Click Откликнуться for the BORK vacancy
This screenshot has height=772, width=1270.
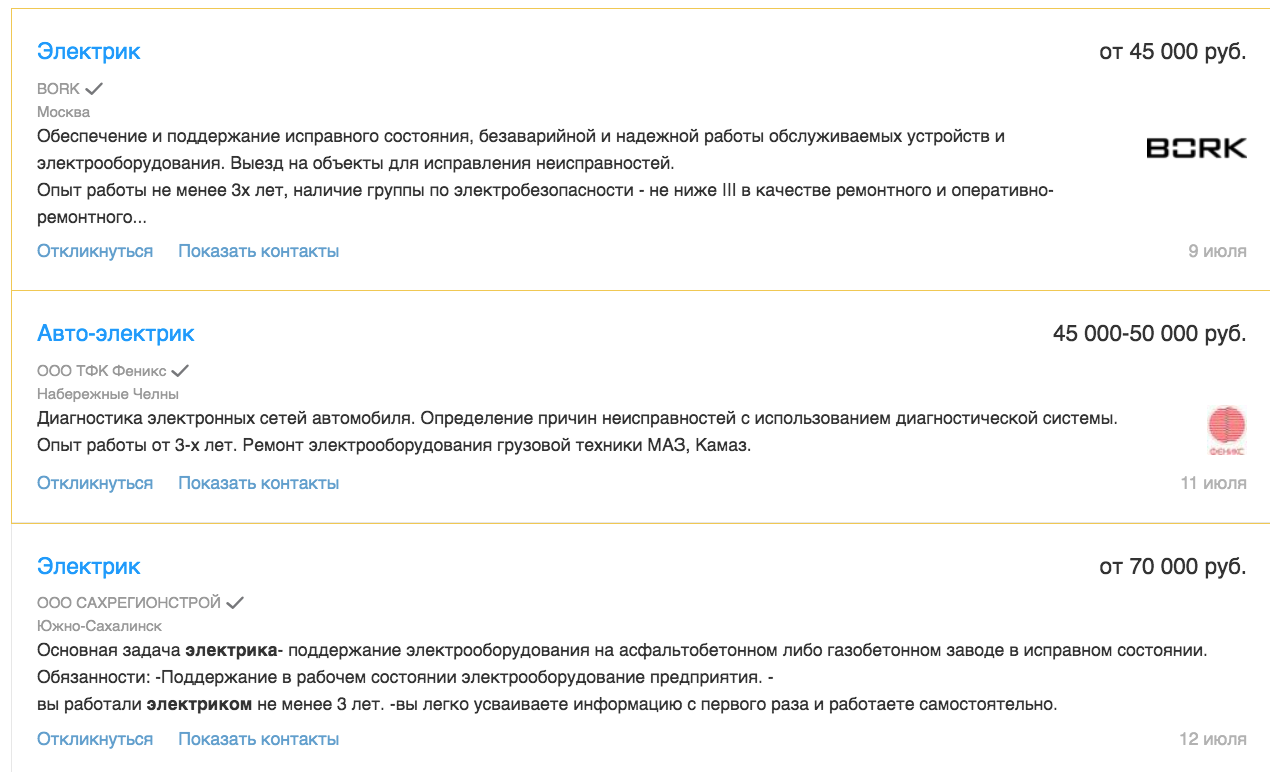95,251
